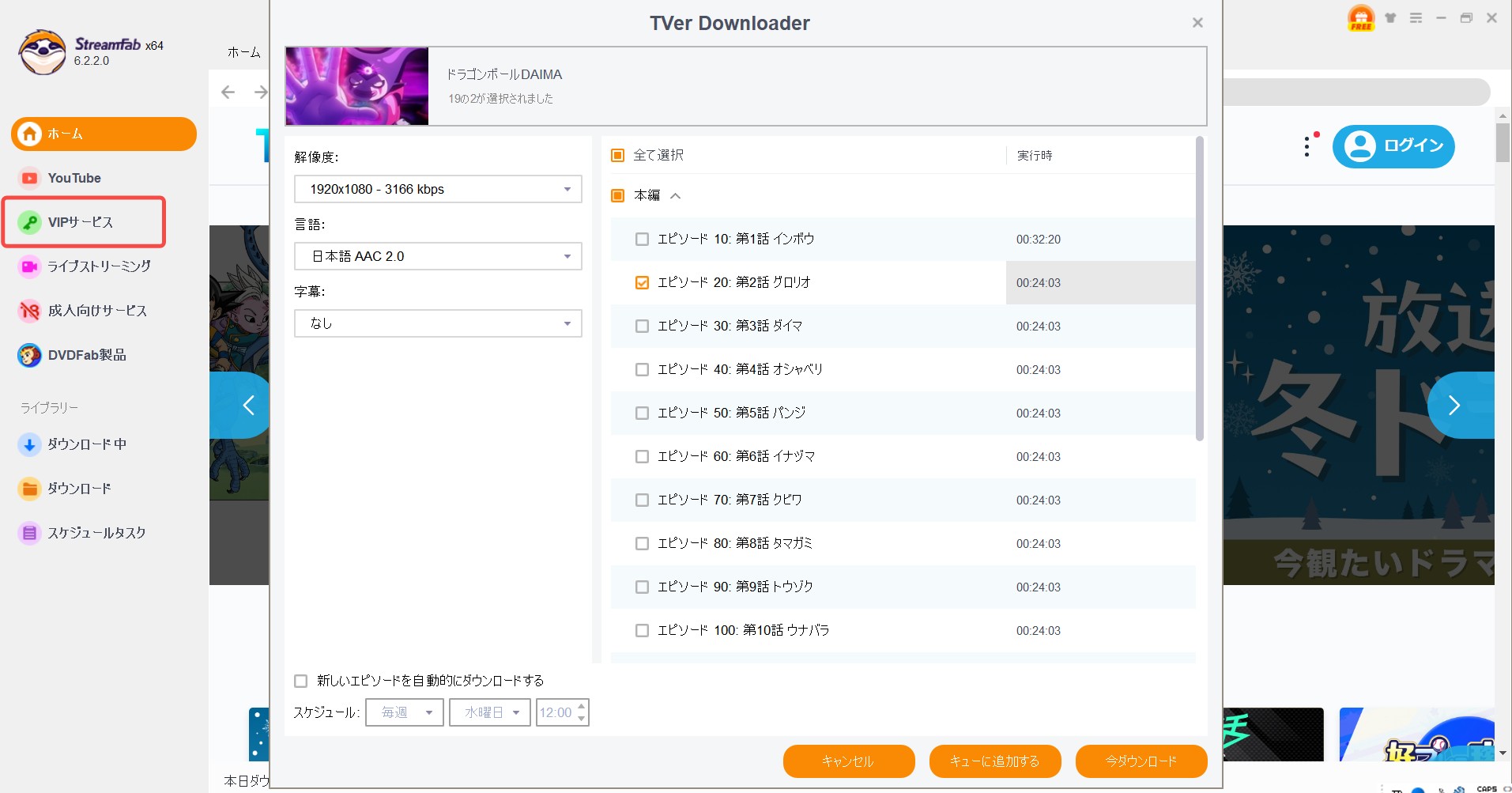The width and height of the screenshot is (1512, 793).
Task: Click the StreamFab sloth logo
Action: [42, 52]
